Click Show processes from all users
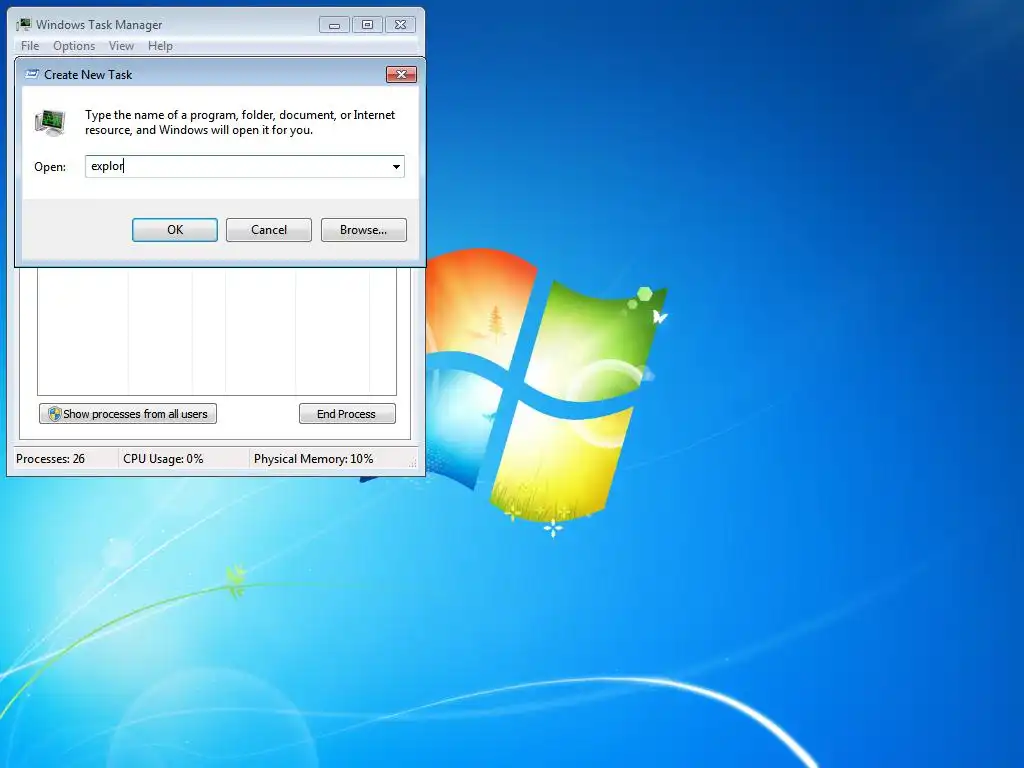Image resolution: width=1024 pixels, height=768 pixels. point(128,414)
